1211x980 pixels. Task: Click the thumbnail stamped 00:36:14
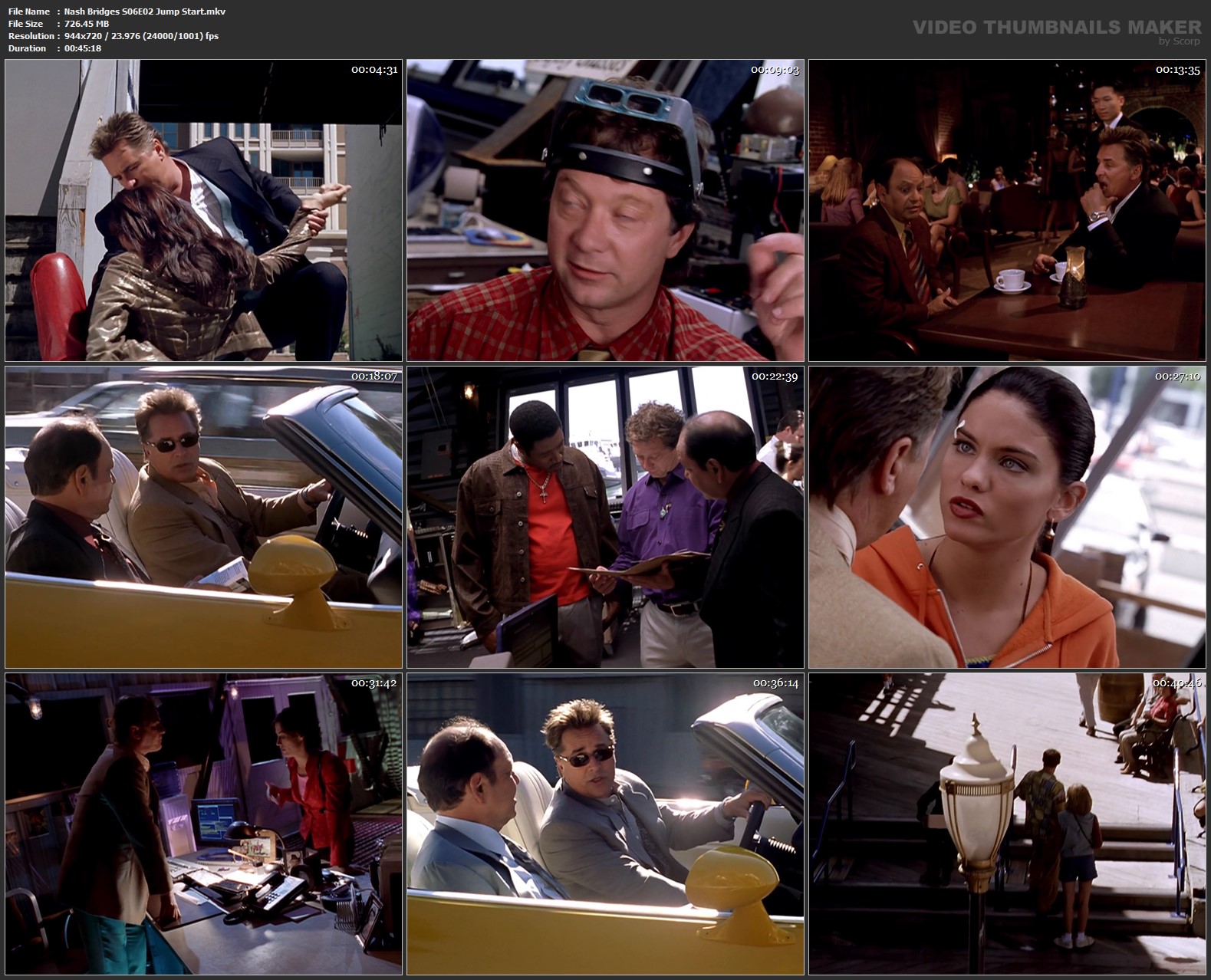[605, 824]
